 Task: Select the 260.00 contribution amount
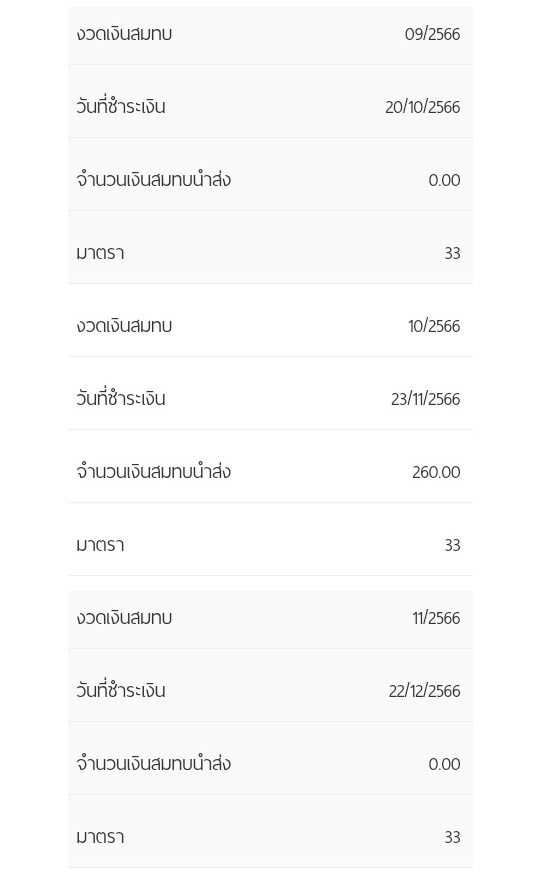pos(436,472)
